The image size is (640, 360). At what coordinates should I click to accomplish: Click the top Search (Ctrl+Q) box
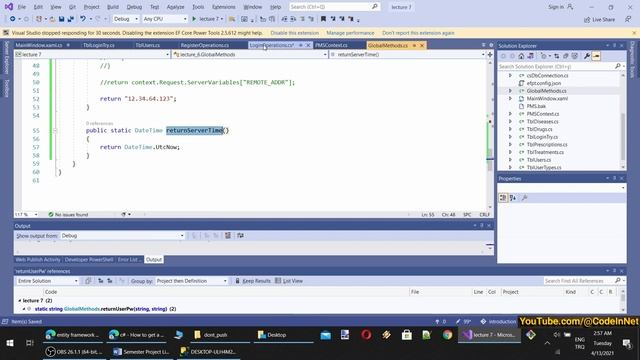click(334, 7)
